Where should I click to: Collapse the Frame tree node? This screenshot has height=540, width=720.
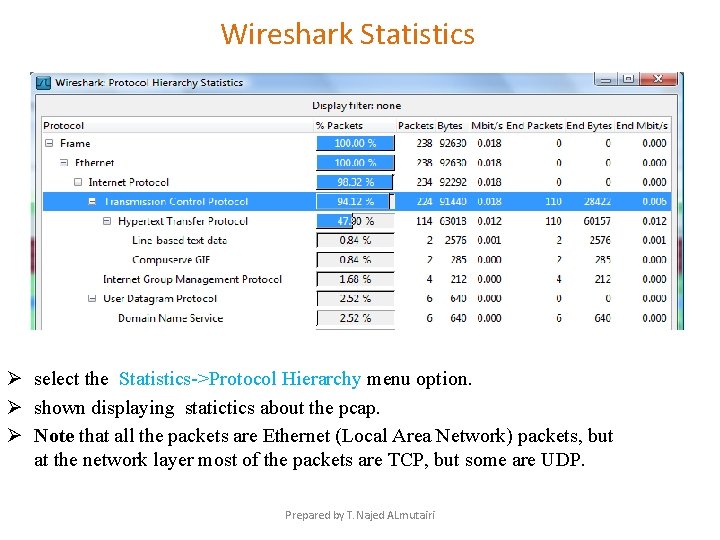tap(49, 143)
